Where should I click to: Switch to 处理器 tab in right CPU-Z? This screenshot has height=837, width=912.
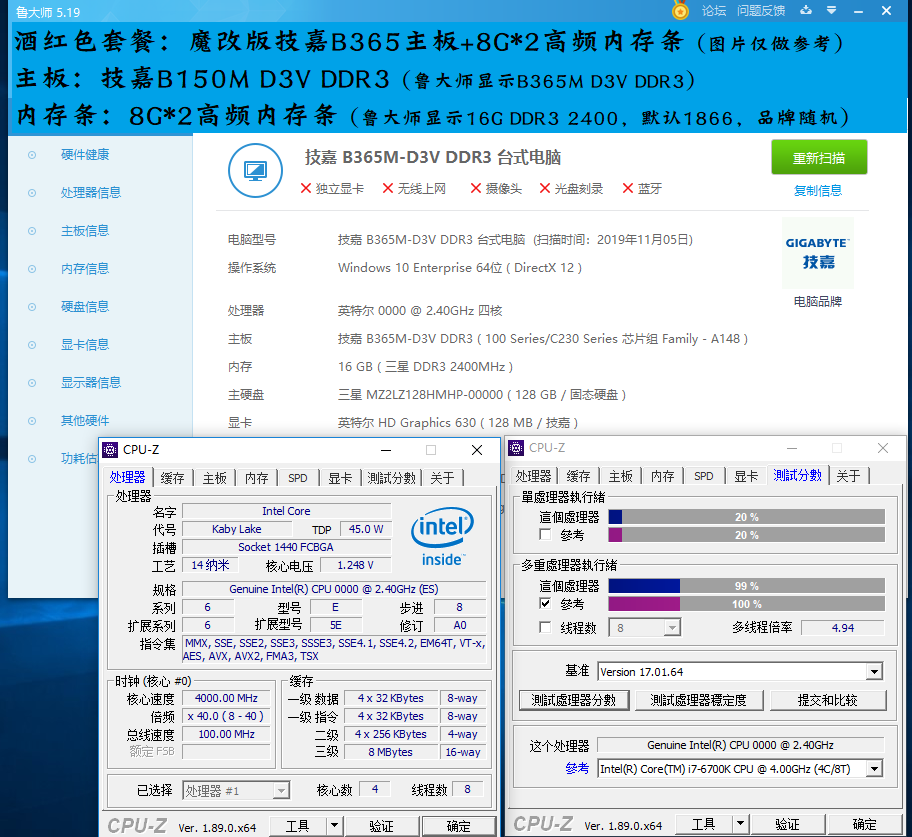click(x=533, y=476)
